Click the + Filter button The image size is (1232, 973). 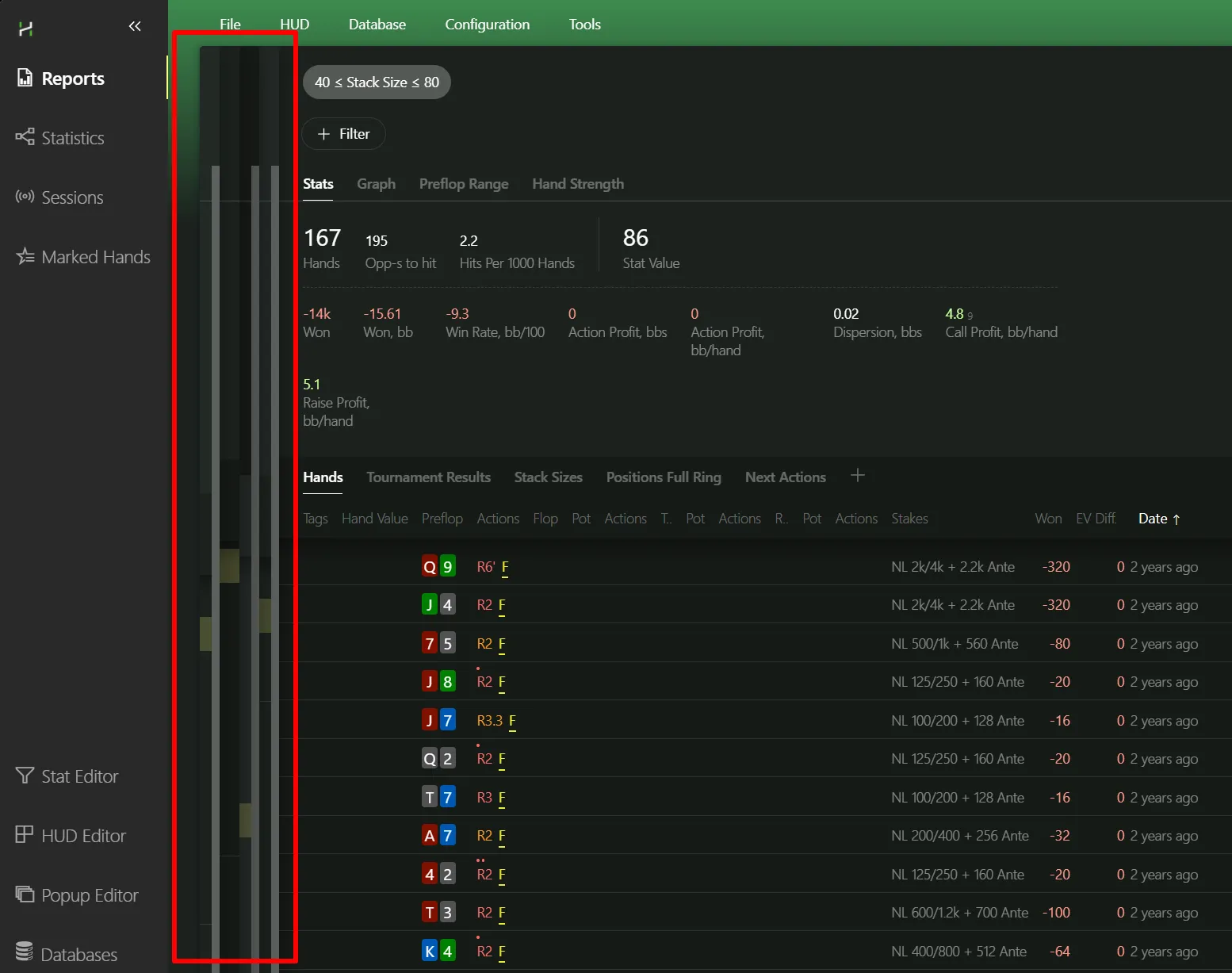tap(343, 134)
